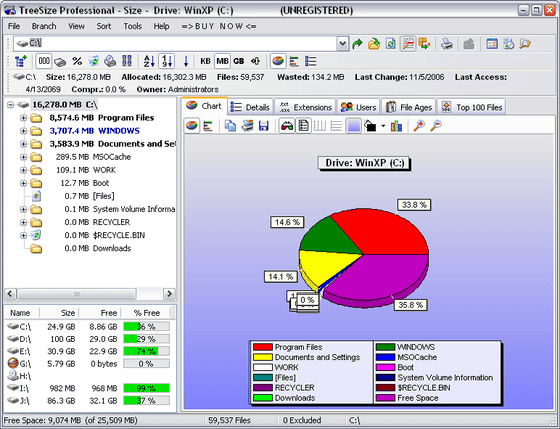Select bar chart type in chart toolbar
This screenshot has width=560, height=429.
click(x=208, y=126)
